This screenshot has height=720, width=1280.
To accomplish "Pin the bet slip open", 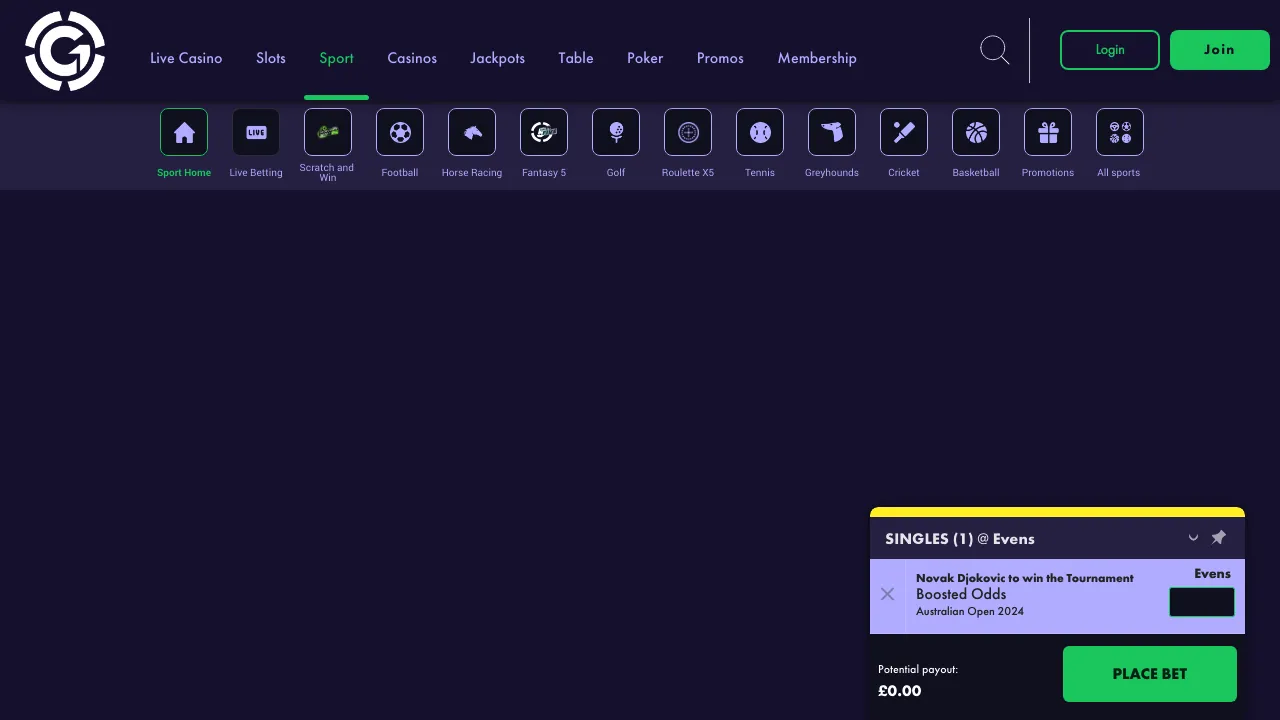I will [1219, 537].
